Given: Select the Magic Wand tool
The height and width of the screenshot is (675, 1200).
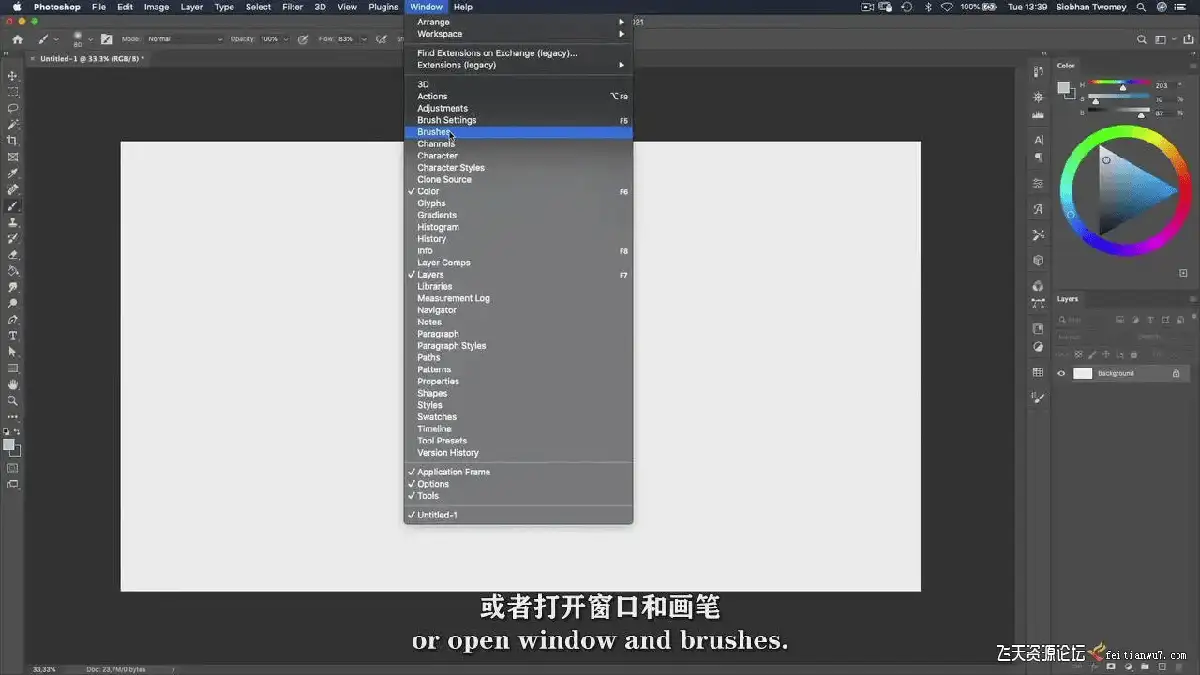Looking at the screenshot, I should 13,125.
